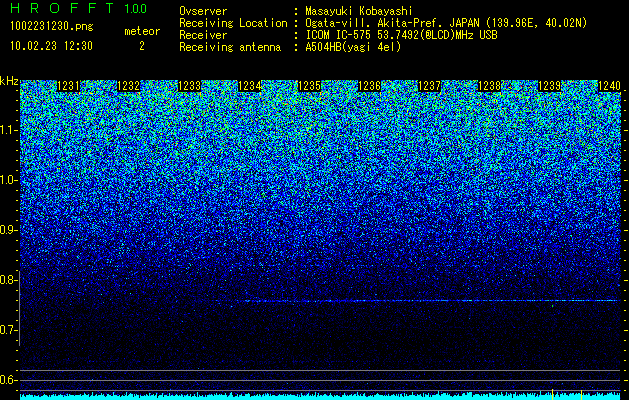629x400 pixels.
Task: Select the ICOM IC-575 receiver text
Action: coord(401,35)
